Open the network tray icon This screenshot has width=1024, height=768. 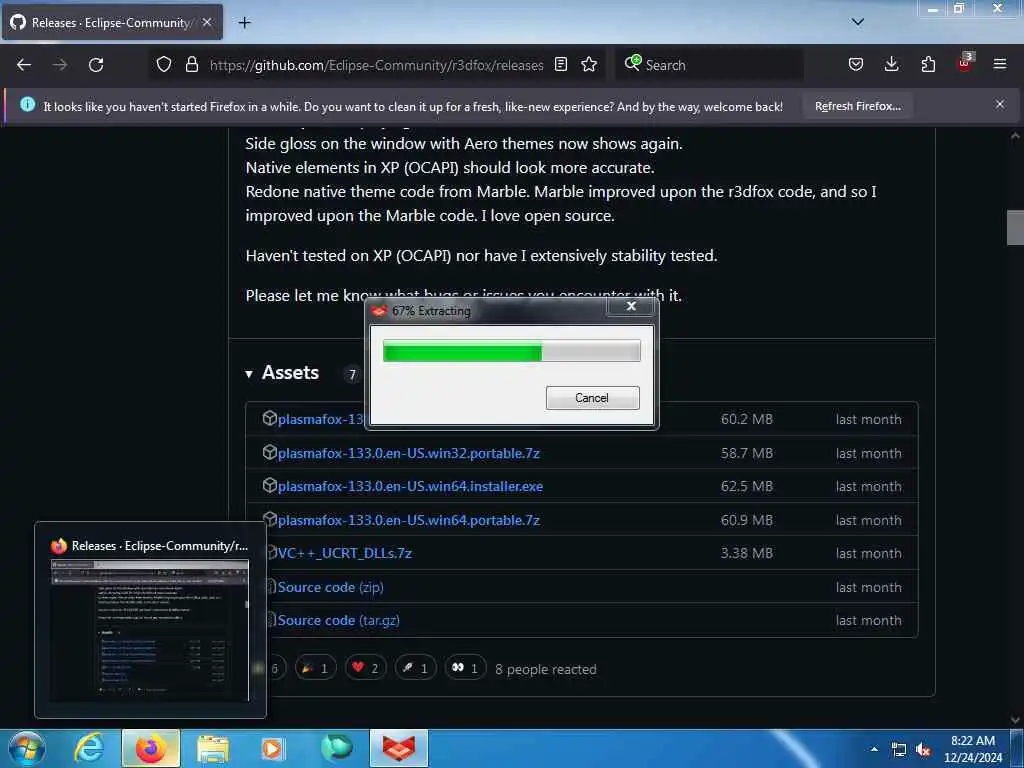pyautogui.click(x=899, y=750)
